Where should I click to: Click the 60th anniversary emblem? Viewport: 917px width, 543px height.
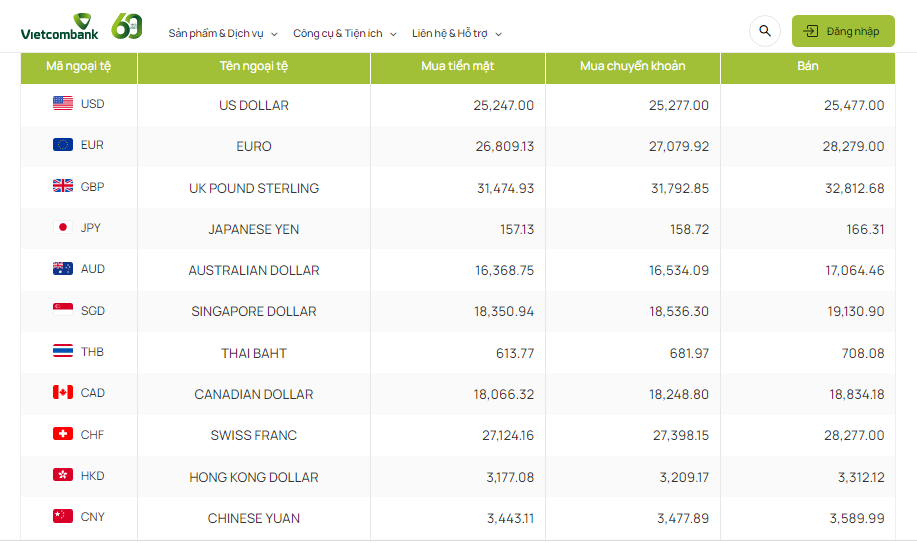point(127,27)
